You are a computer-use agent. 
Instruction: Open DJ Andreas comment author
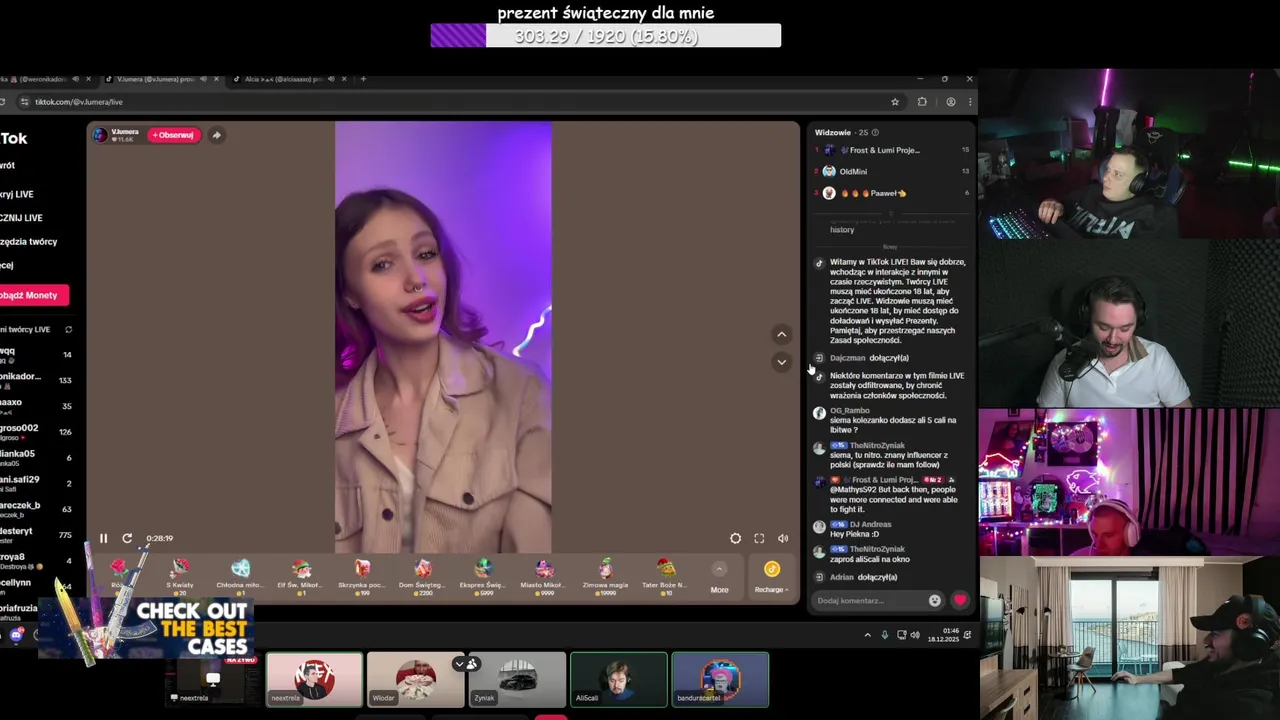tap(870, 524)
